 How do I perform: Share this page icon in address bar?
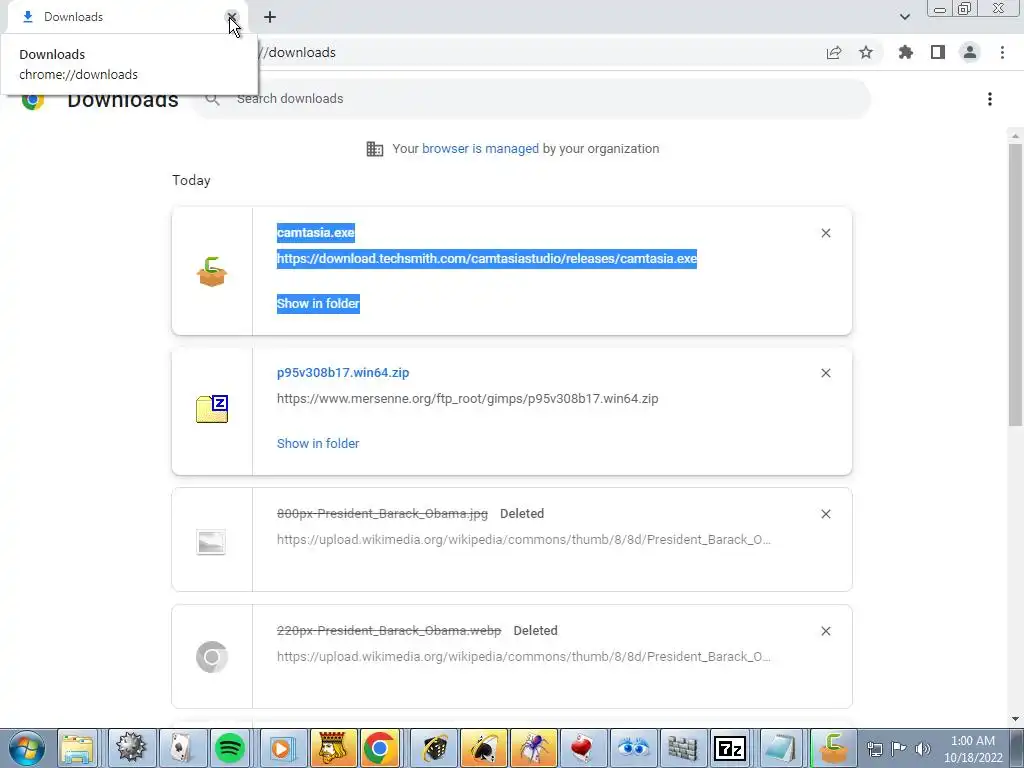(x=834, y=53)
